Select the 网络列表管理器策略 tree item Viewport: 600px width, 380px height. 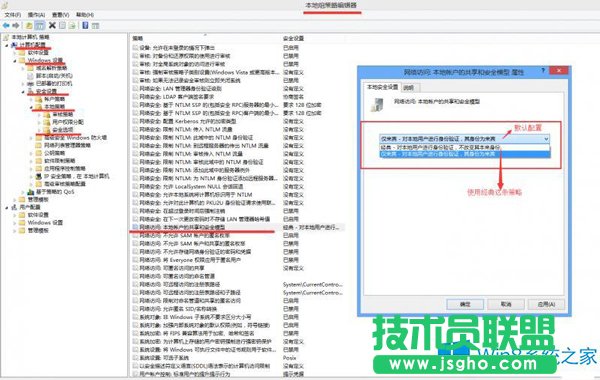coord(67,145)
